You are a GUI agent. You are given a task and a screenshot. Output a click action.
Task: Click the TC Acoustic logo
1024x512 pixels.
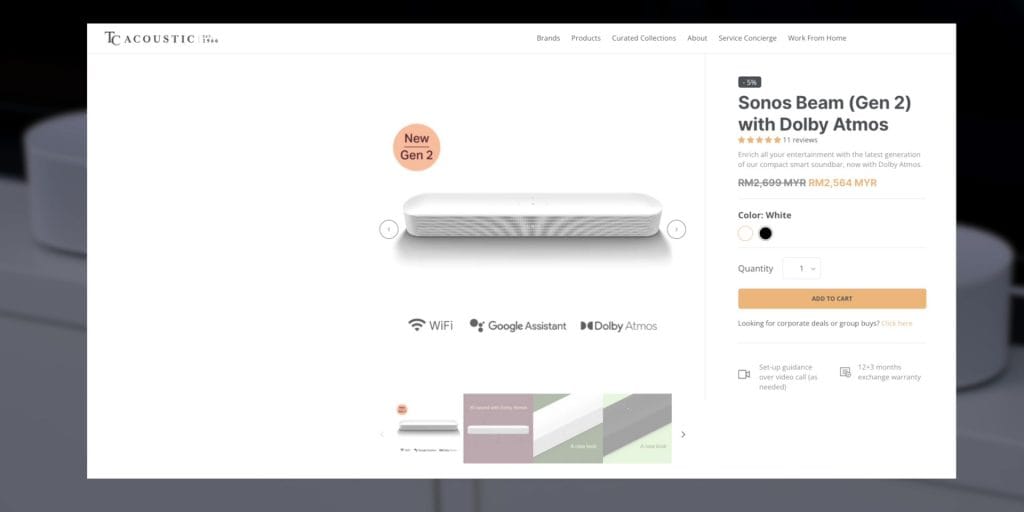click(x=161, y=39)
